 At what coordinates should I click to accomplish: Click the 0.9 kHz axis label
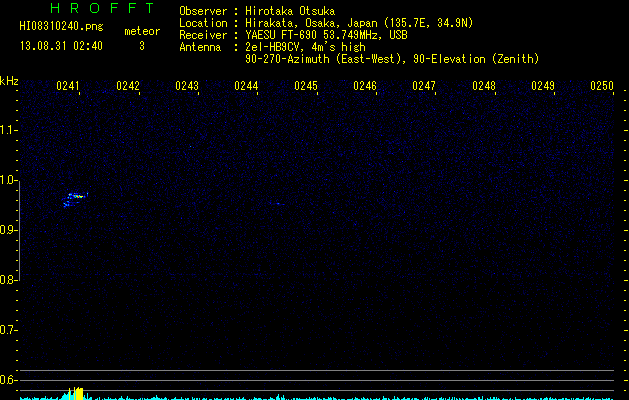8,230
